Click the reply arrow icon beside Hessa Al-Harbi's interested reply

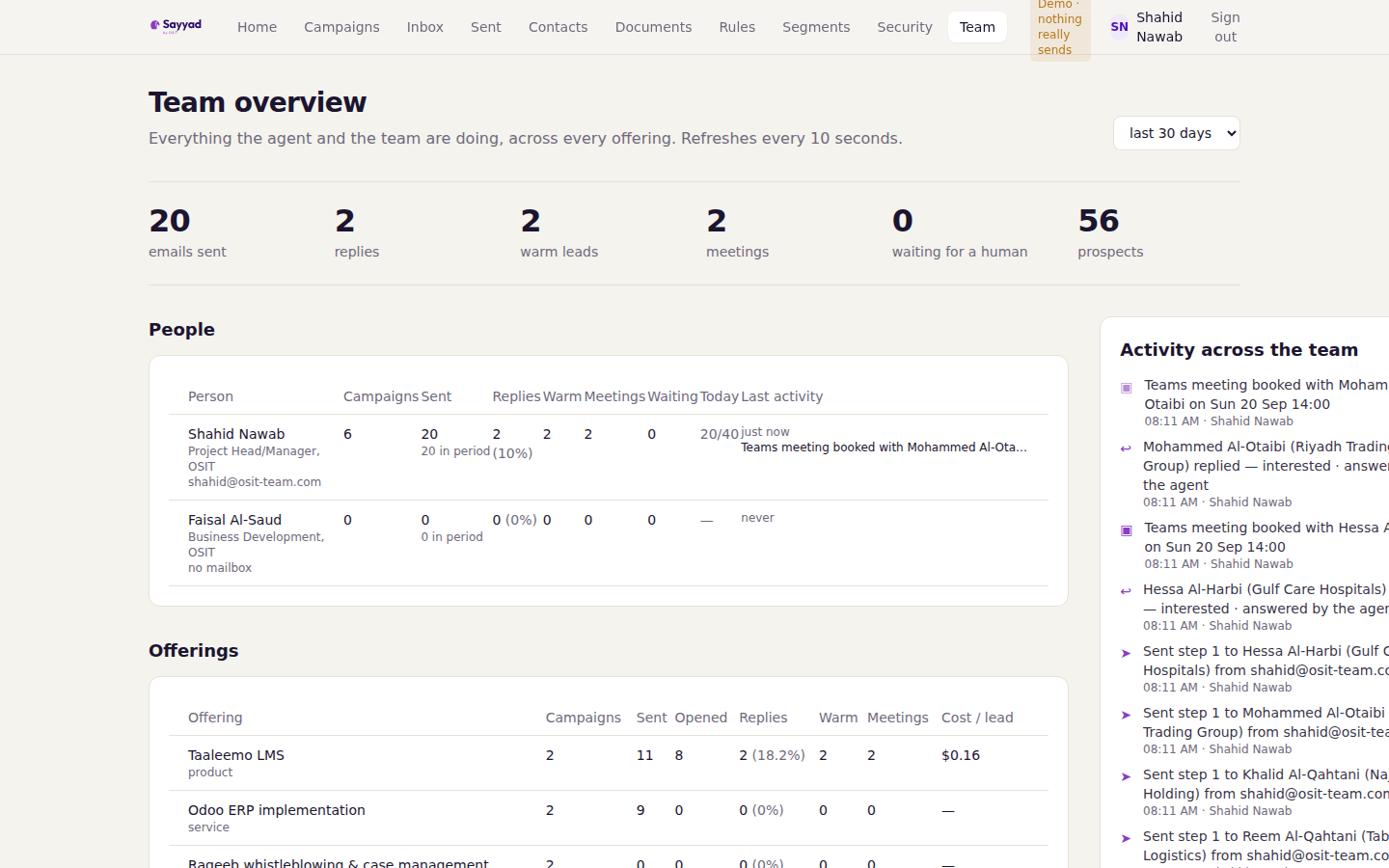point(1126,591)
